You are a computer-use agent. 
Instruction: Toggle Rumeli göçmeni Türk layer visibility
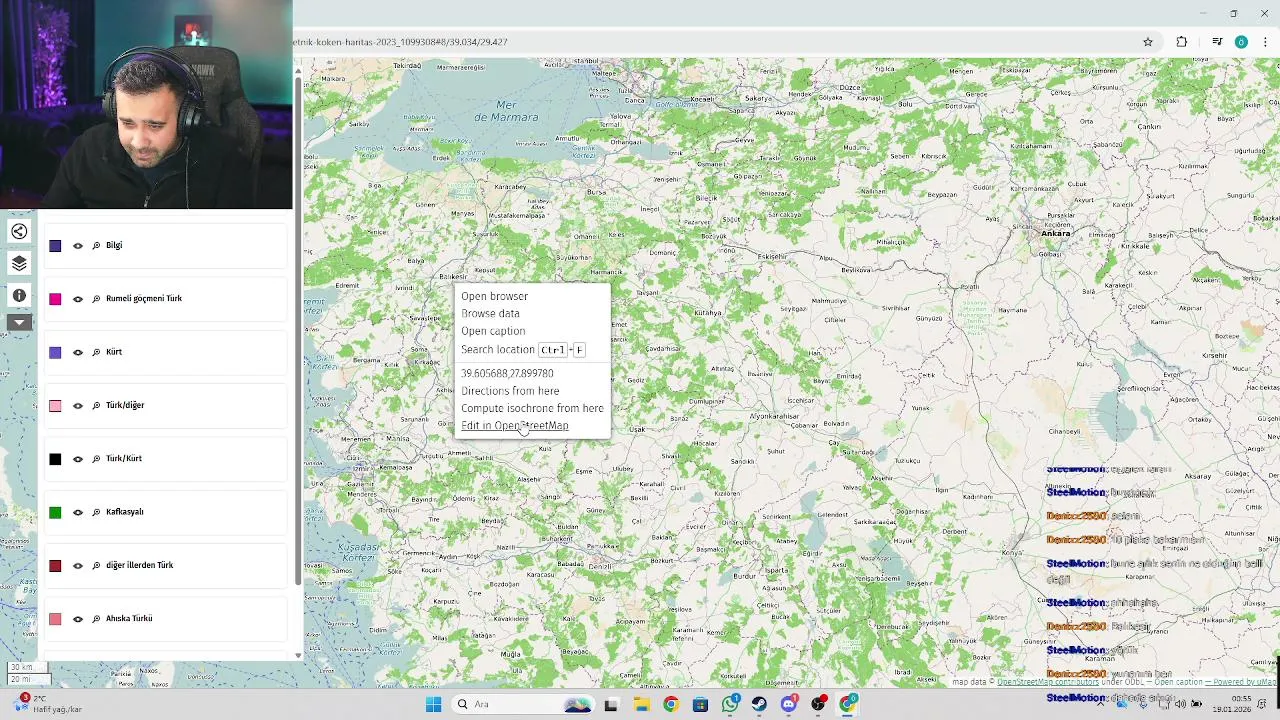pyautogui.click(x=77, y=298)
